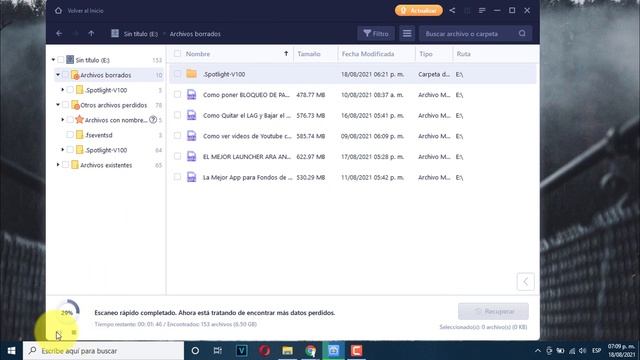
Task: Check the .Spotlight-V100 row in file list
Action: [177, 74]
